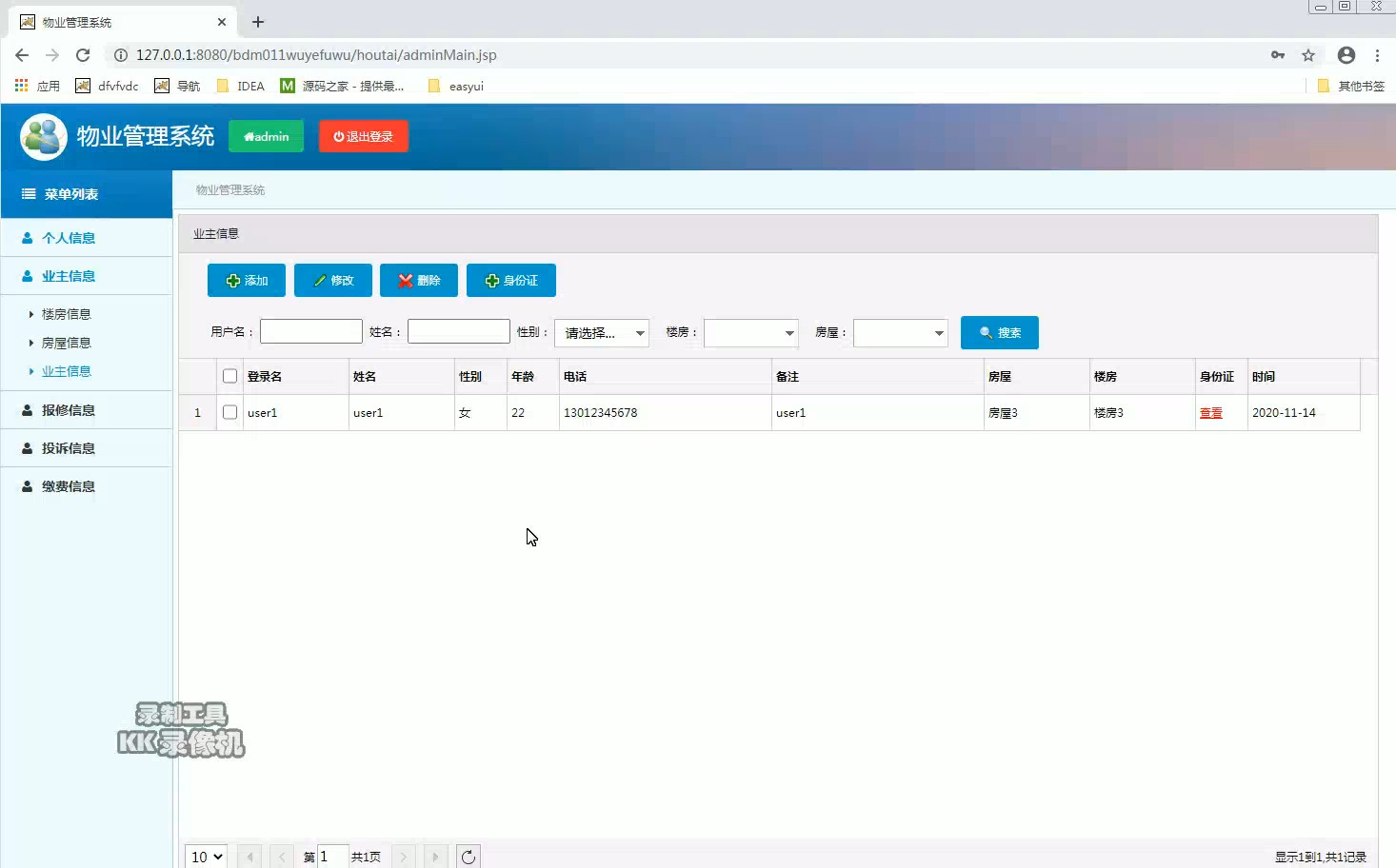1396x868 pixels.
Task: Click the 查看 ID card link
Action: coord(1211,413)
